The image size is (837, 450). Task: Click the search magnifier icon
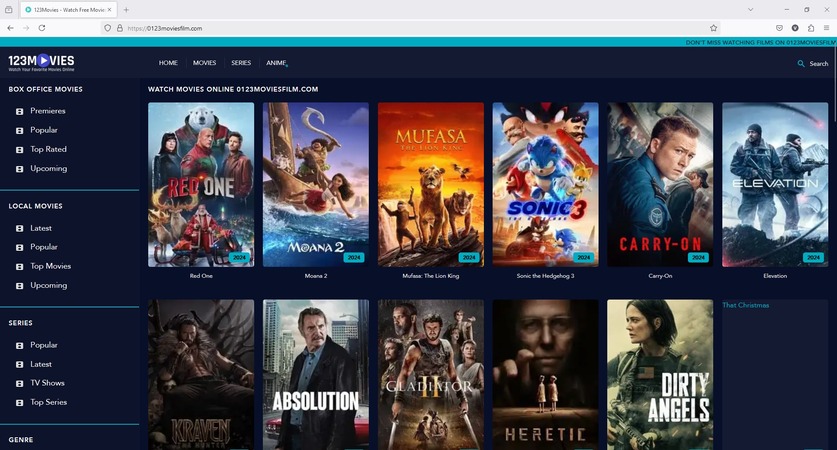coord(801,64)
